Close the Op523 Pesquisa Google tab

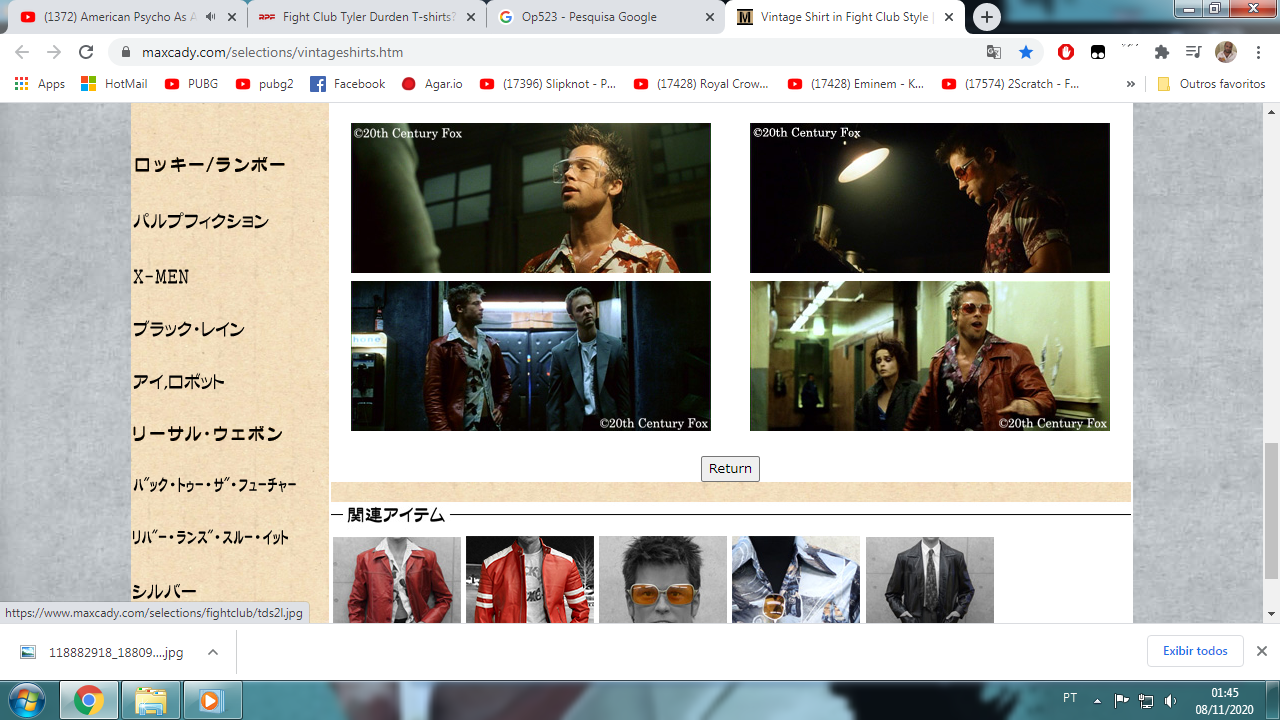click(x=710, y=17)
